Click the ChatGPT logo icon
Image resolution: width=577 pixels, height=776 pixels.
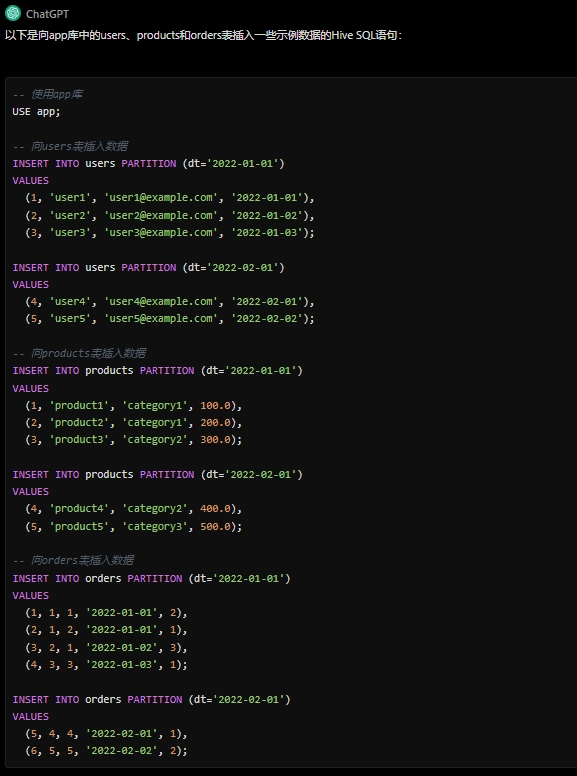[x=13, y=13]
